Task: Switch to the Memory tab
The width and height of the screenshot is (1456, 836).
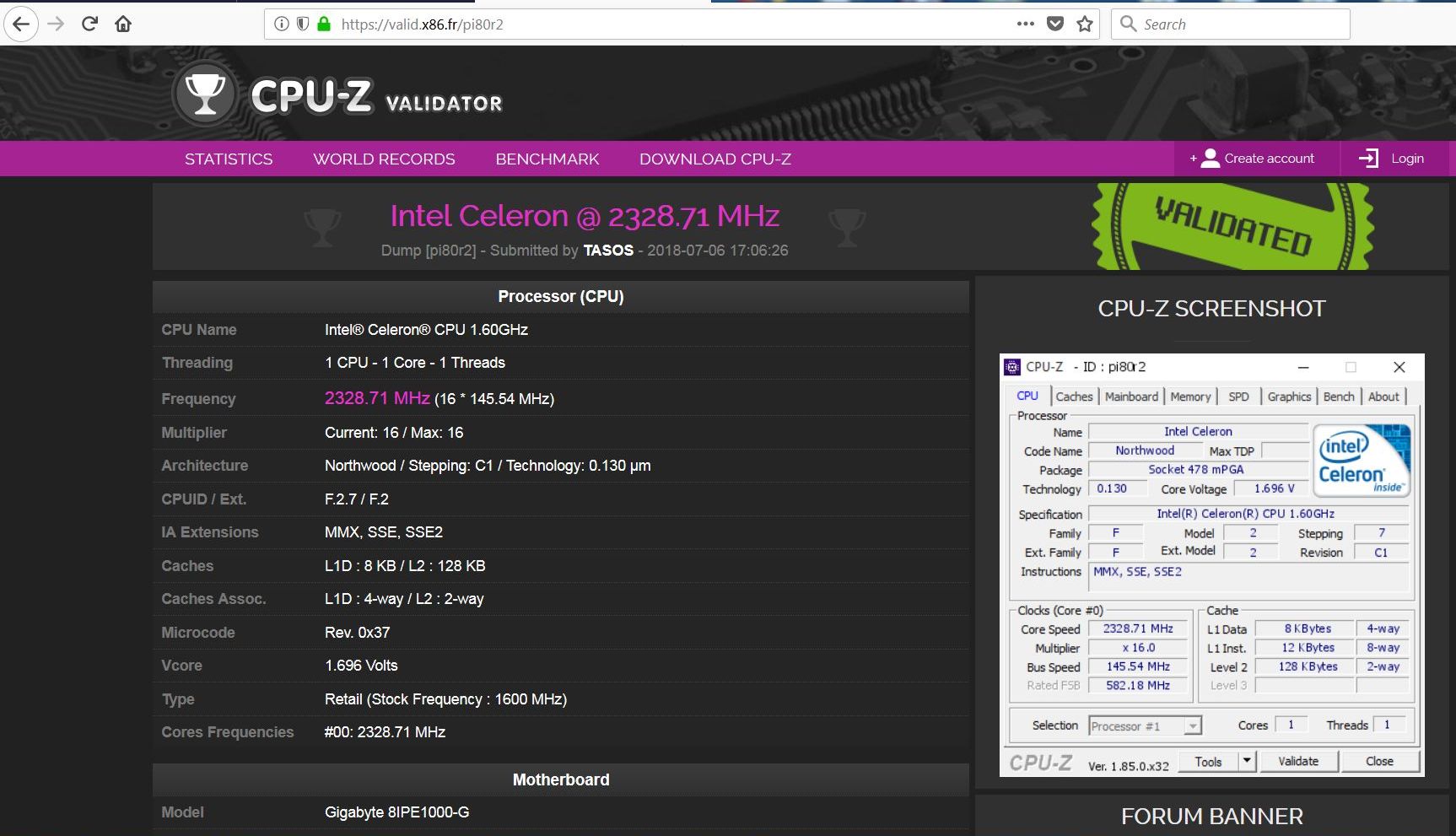Action: [1190, 396]
